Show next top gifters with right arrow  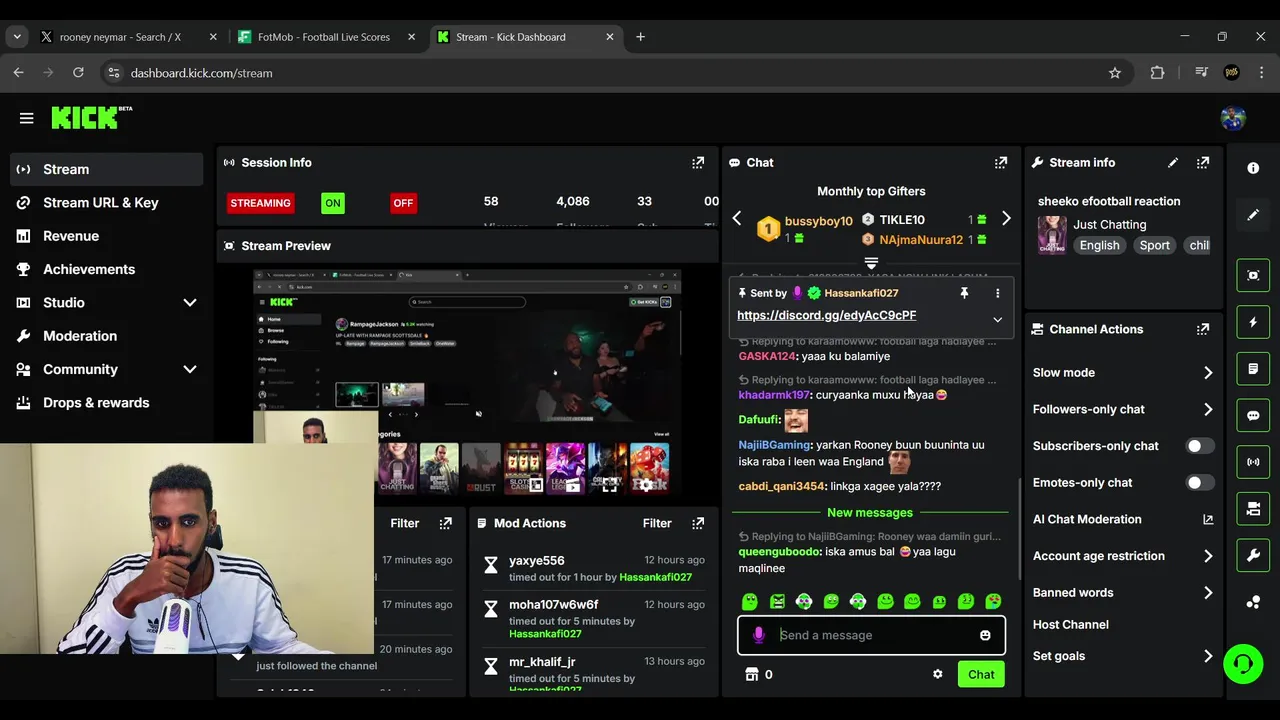click(x=1006, y=219)
